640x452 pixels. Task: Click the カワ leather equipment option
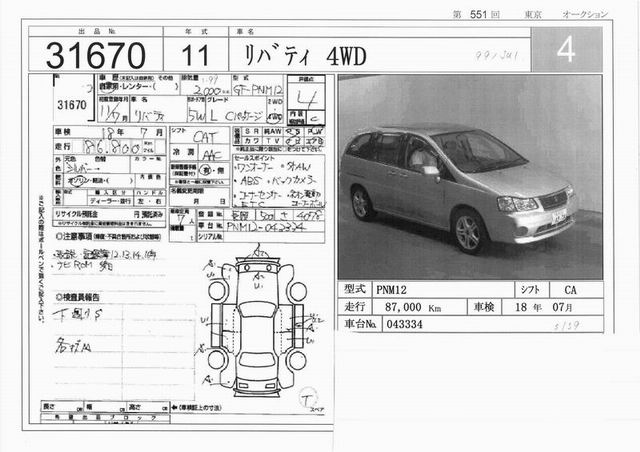(252, 141)
